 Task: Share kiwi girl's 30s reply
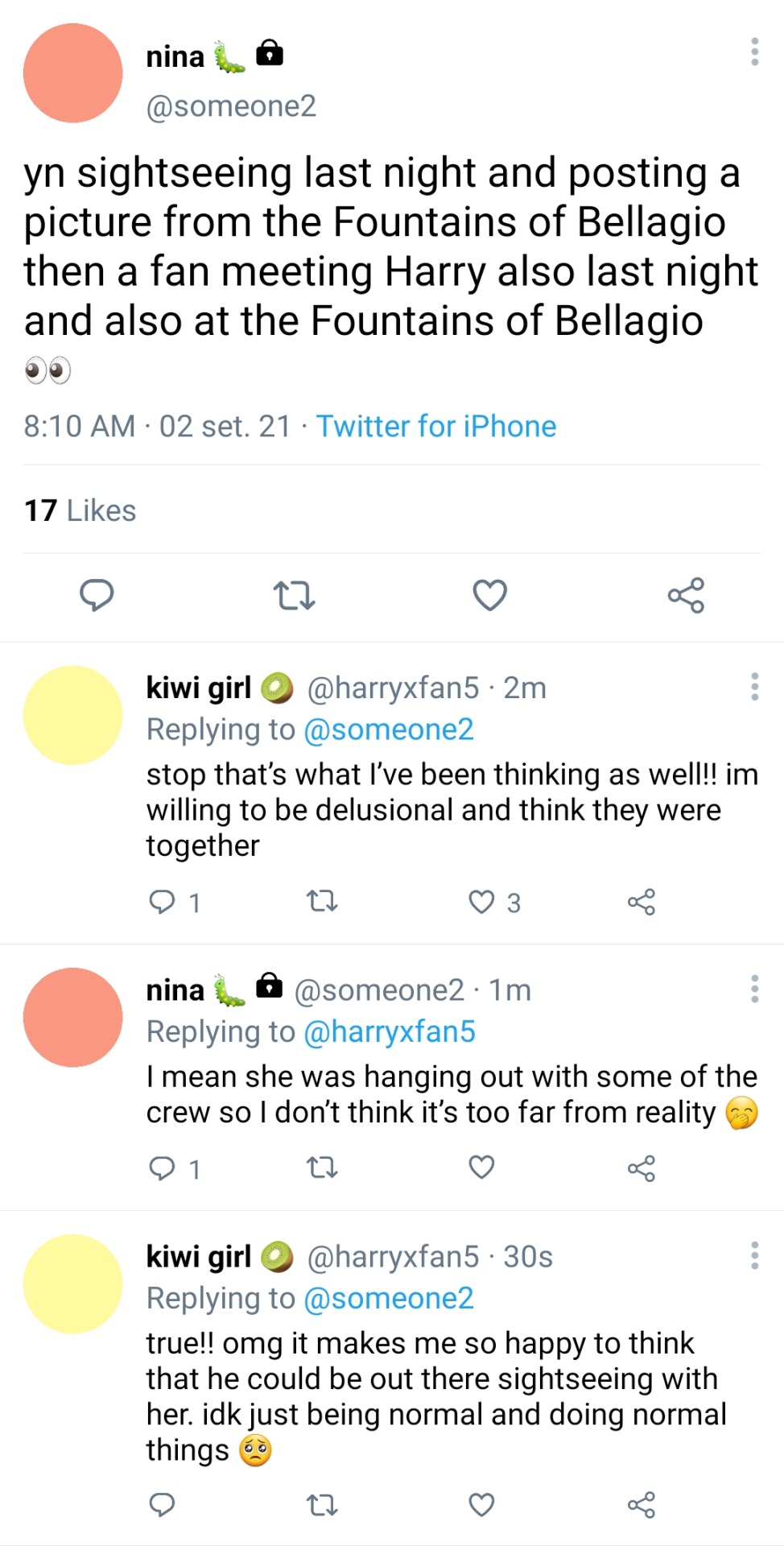click(x=642, y=1505)
